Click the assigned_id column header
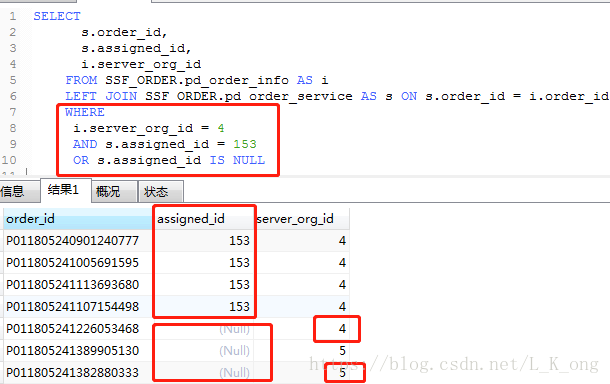Screen dimensions: 610x384 203,219
